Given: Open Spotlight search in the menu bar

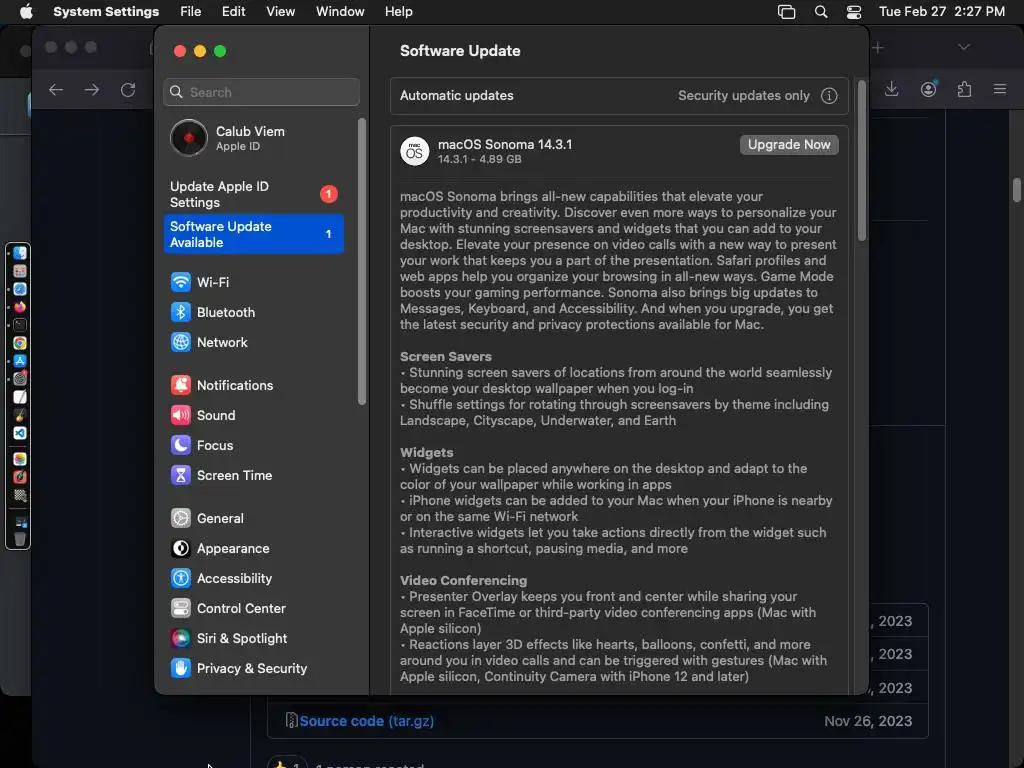Looking at the screenshot, I should click(821, 12).
